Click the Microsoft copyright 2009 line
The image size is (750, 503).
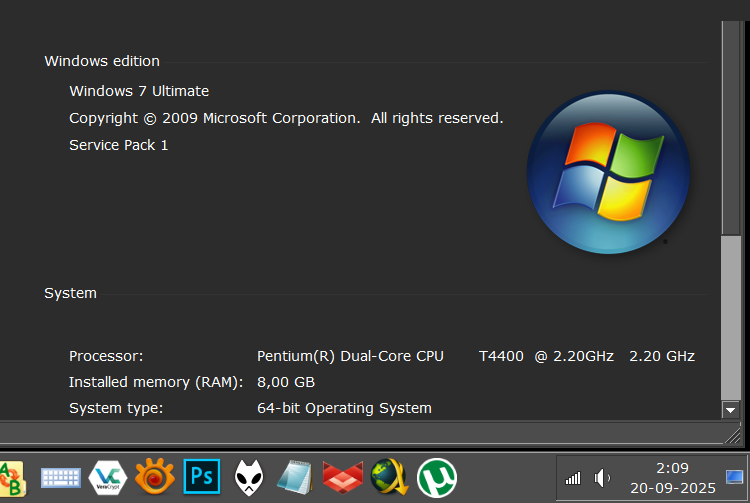[x=286, y=118]
